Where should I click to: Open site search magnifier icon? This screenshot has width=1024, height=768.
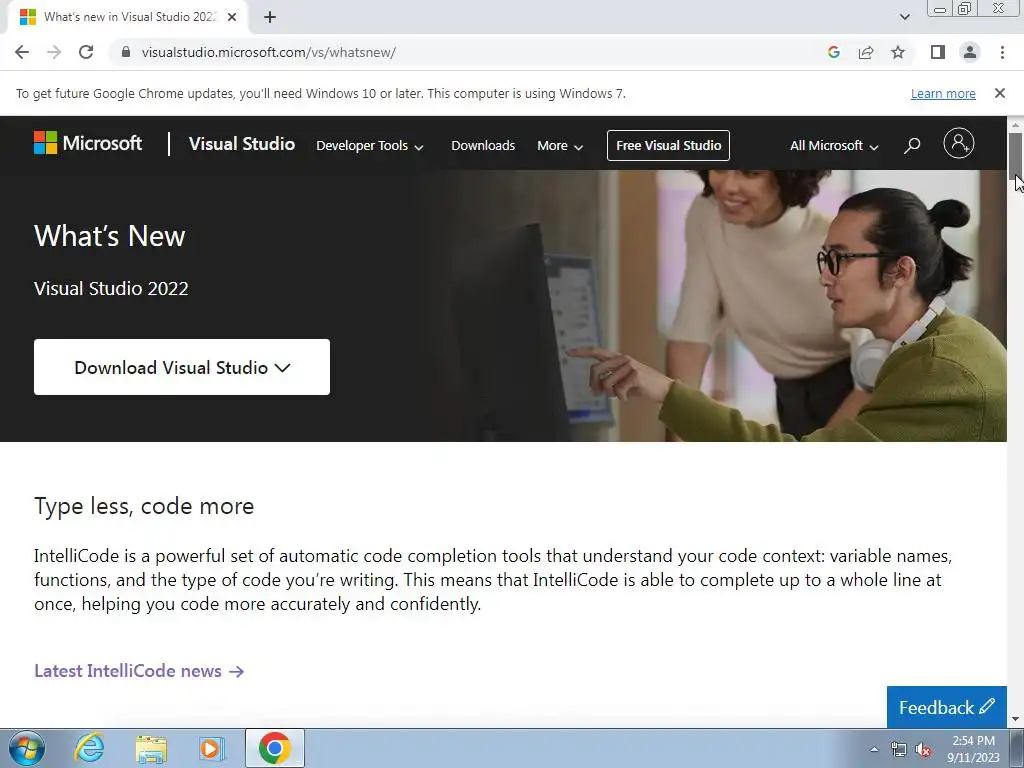click(x=912, y=146)
